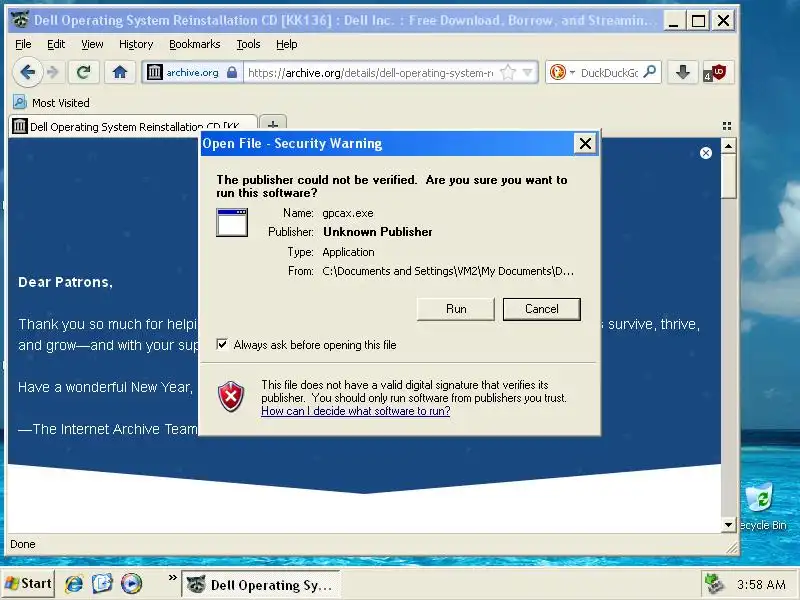The image size is (800, 600).
Task: Open the Windows Start menu
Action: click(x=28, y=583)
